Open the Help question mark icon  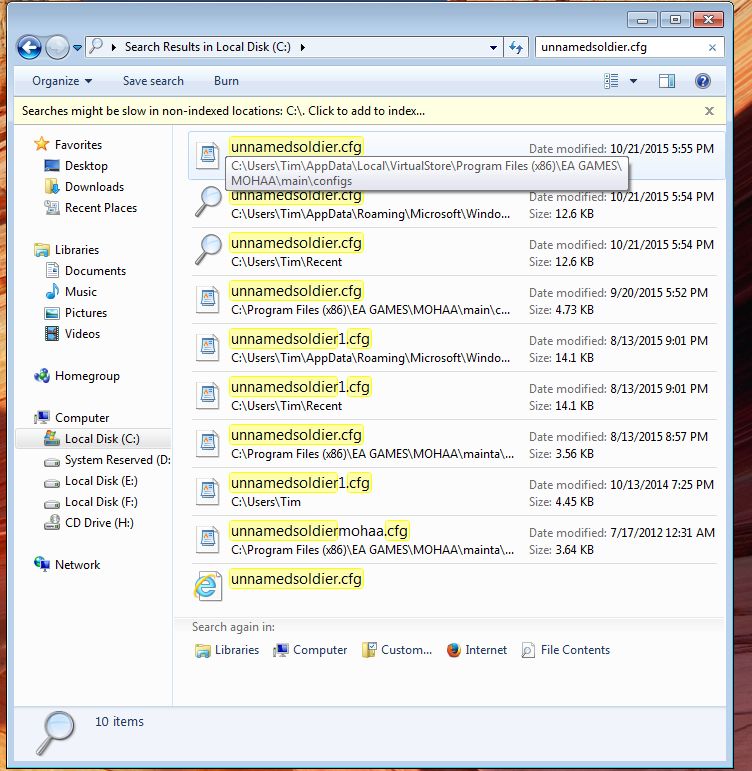click(702, 81)
